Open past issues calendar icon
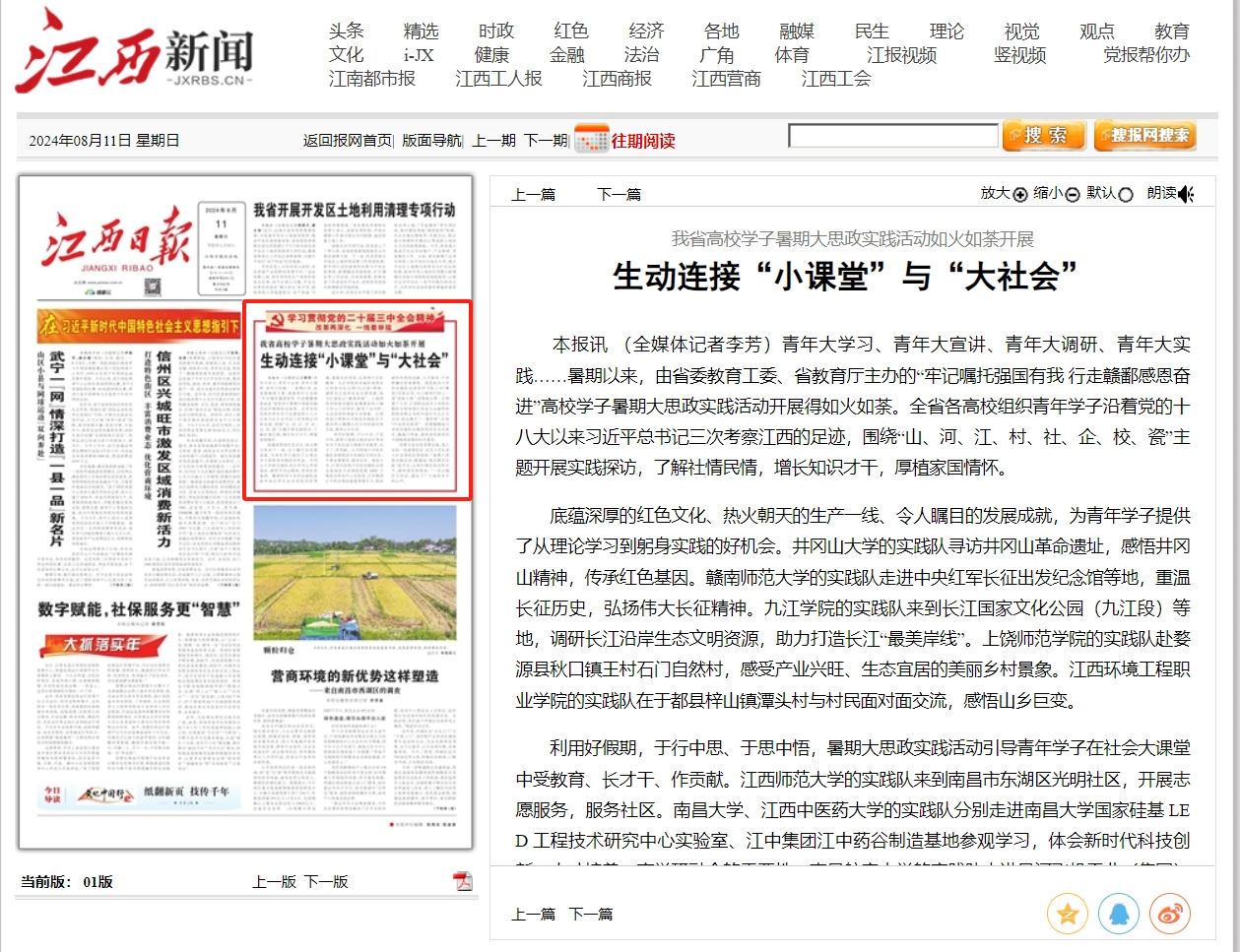Screen dimensions: 1240x952 click(591, 139)
